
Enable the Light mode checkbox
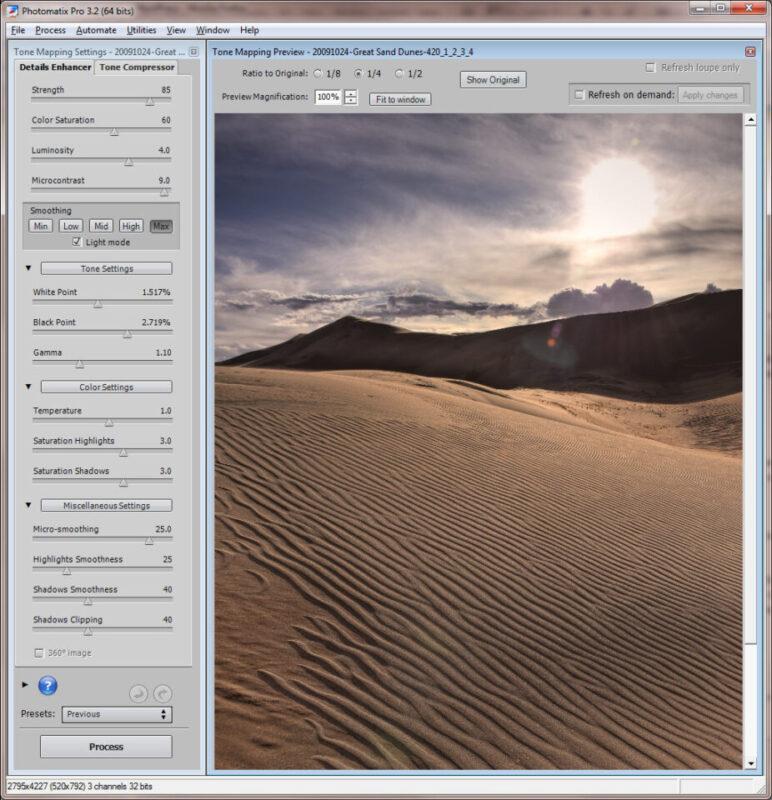[77, 242]
